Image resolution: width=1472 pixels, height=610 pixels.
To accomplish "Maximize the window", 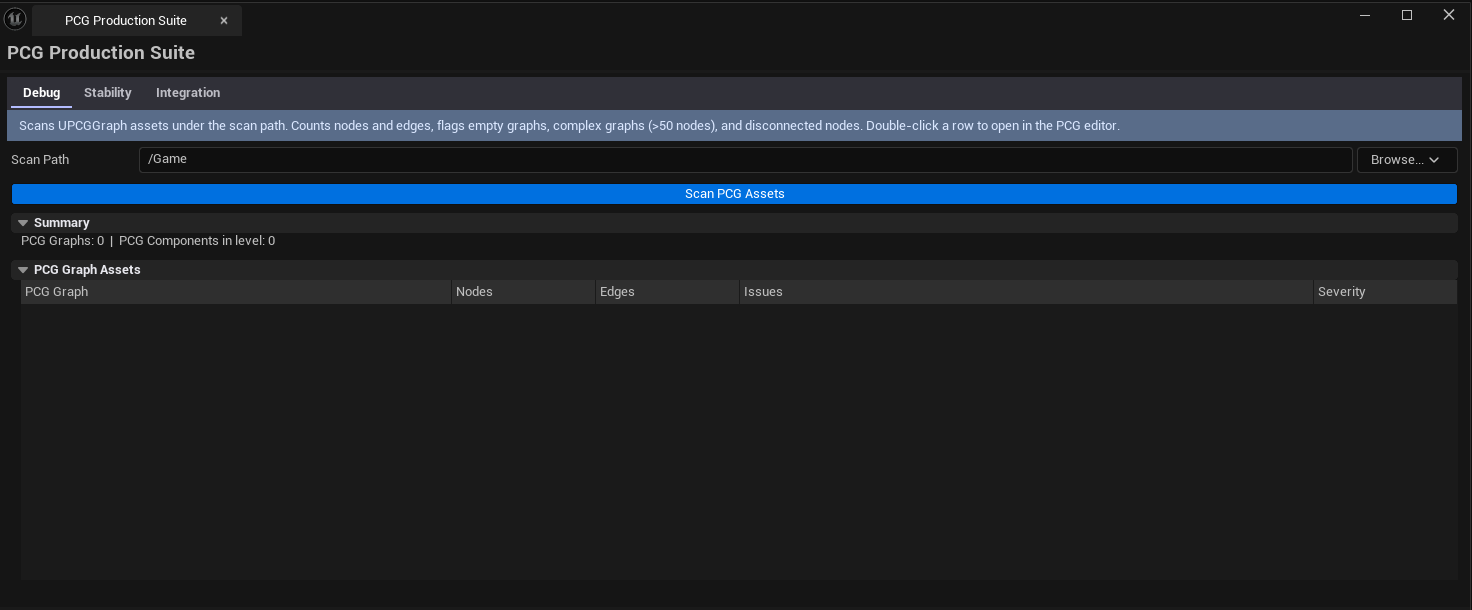I will 1407,15.
